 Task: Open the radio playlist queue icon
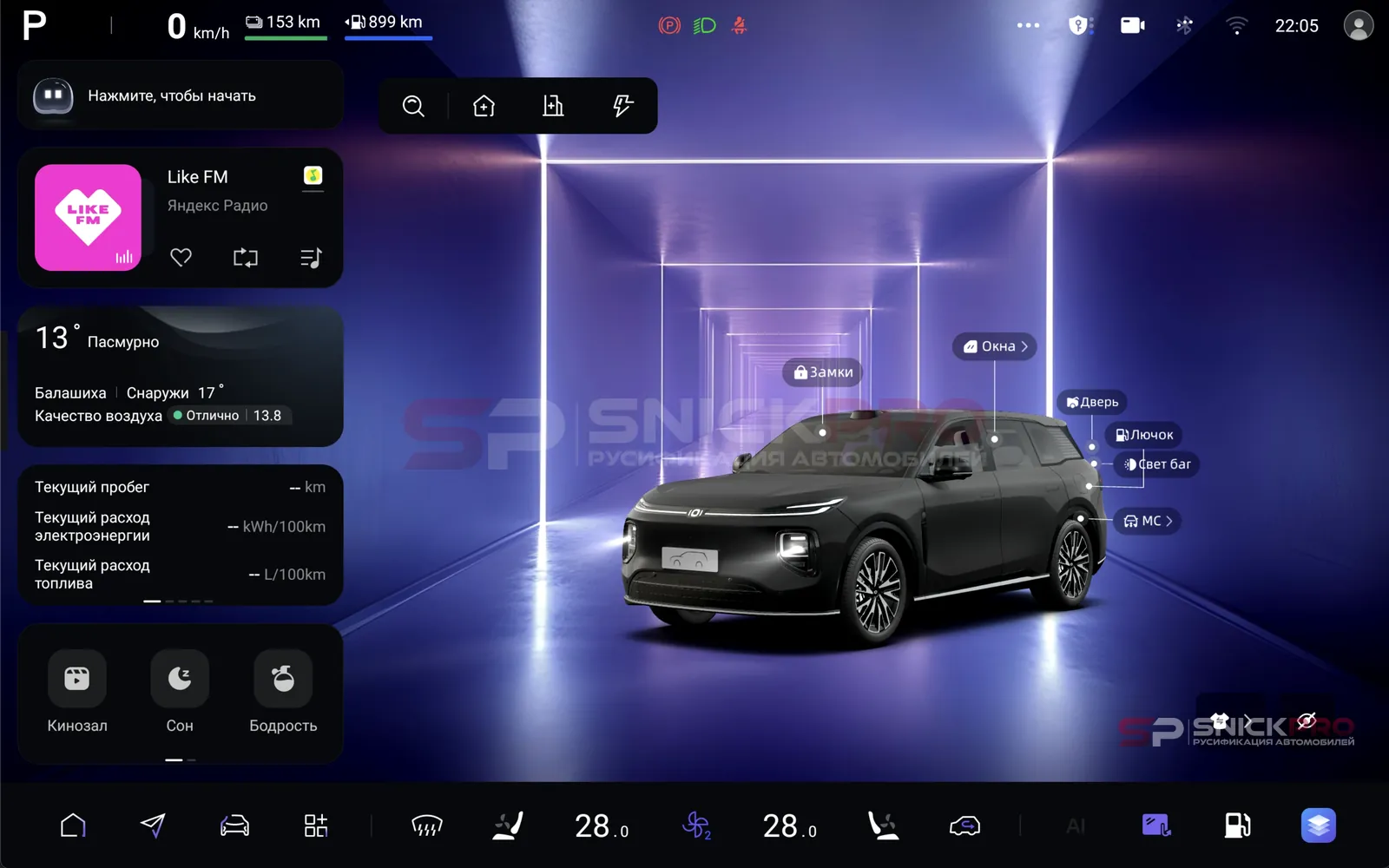coord(311,257)
